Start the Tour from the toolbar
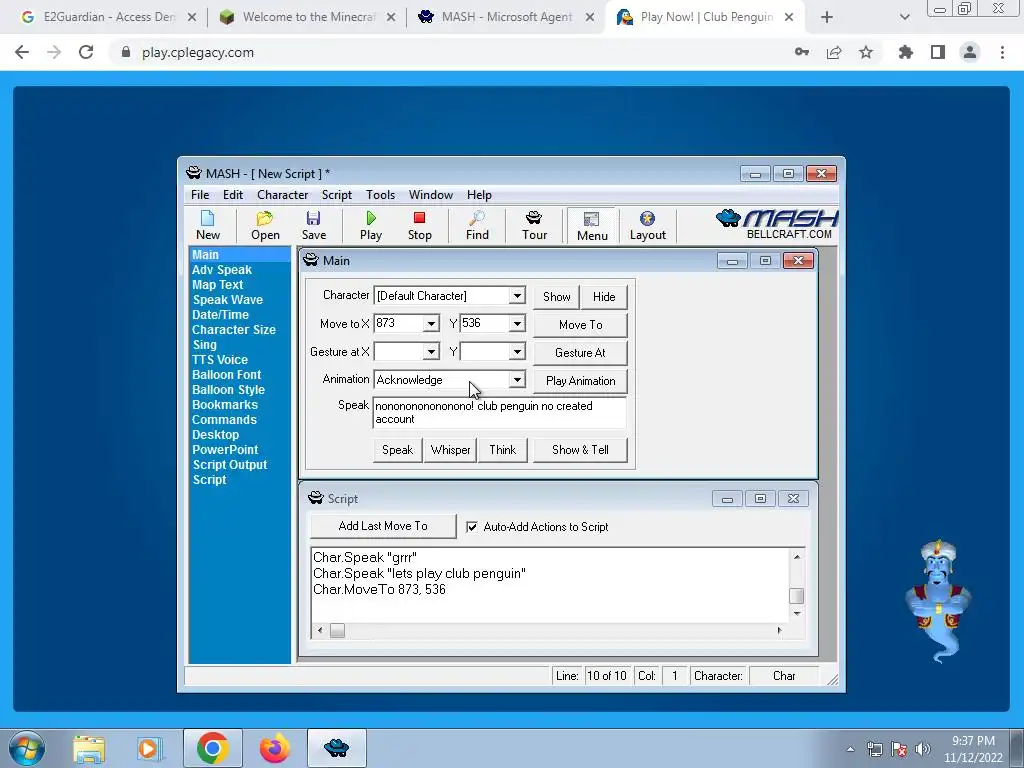The height and width of the screenshot is (768, 1024). click(x=534, y=225)
